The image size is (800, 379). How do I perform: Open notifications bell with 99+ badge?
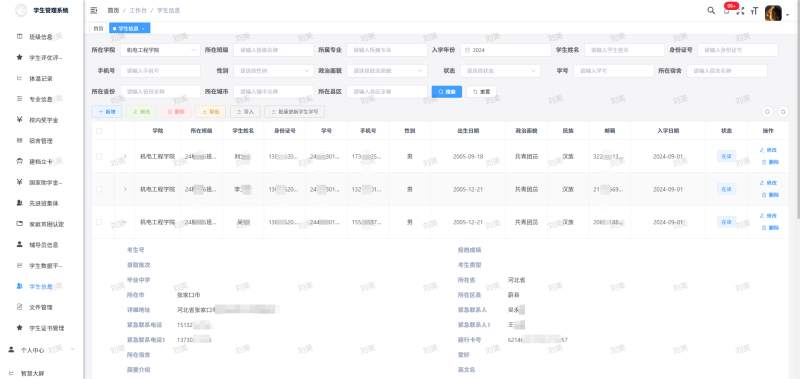pyautogui.click(x=727, y=11)
